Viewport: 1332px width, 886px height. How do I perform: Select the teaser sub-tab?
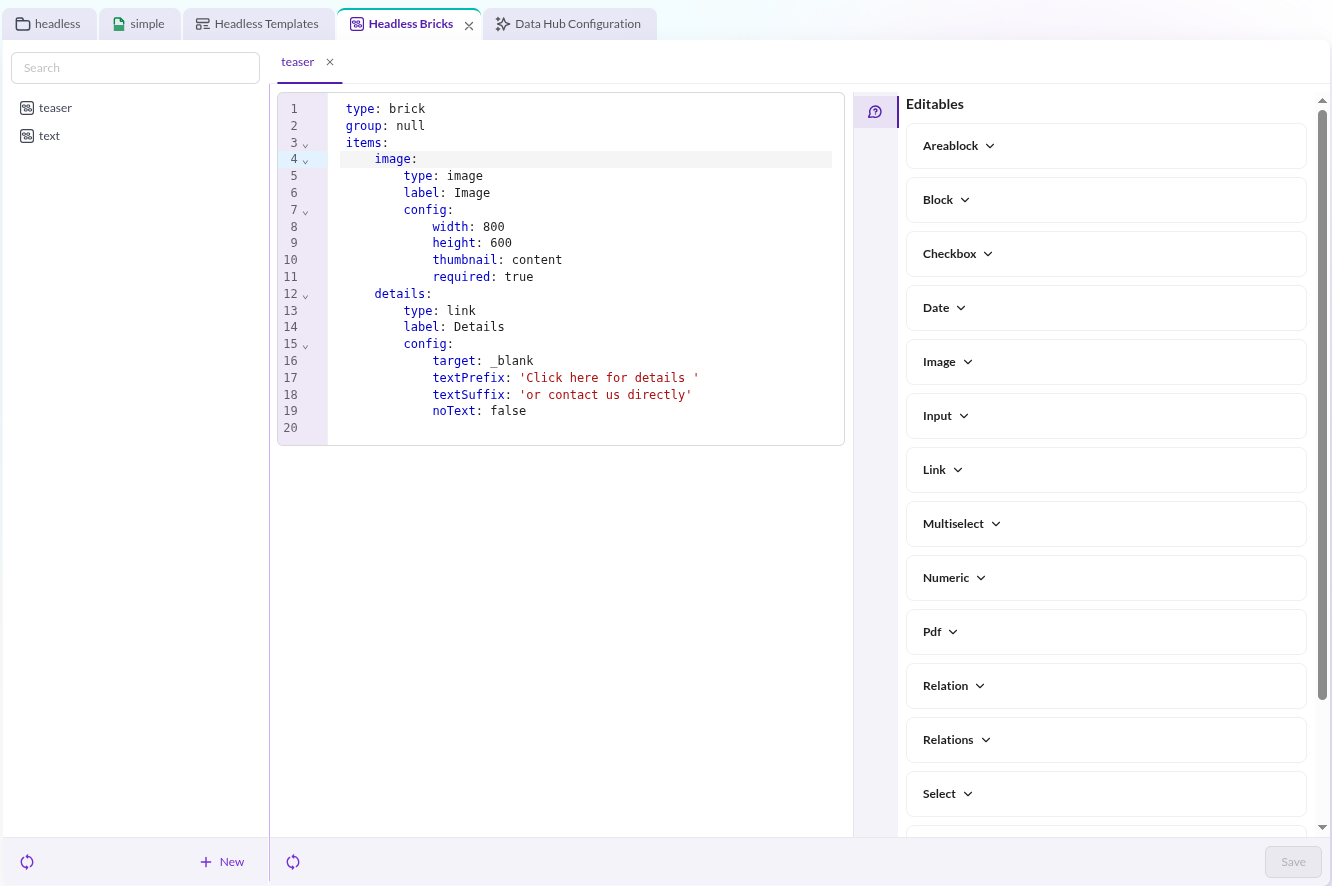(x=297, y=62)
